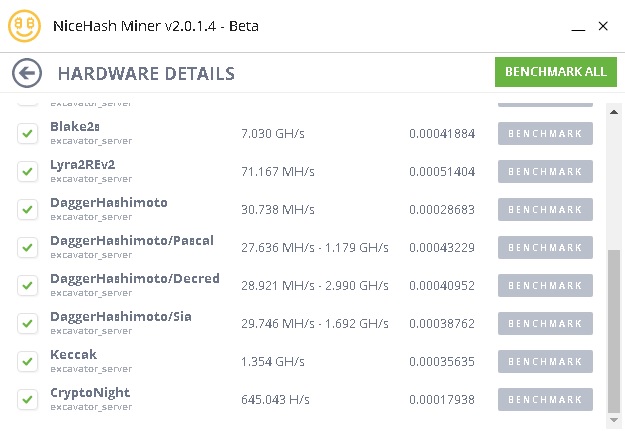
Task: Click the 0.00043229 profitability value
Action: coord(442,248)
